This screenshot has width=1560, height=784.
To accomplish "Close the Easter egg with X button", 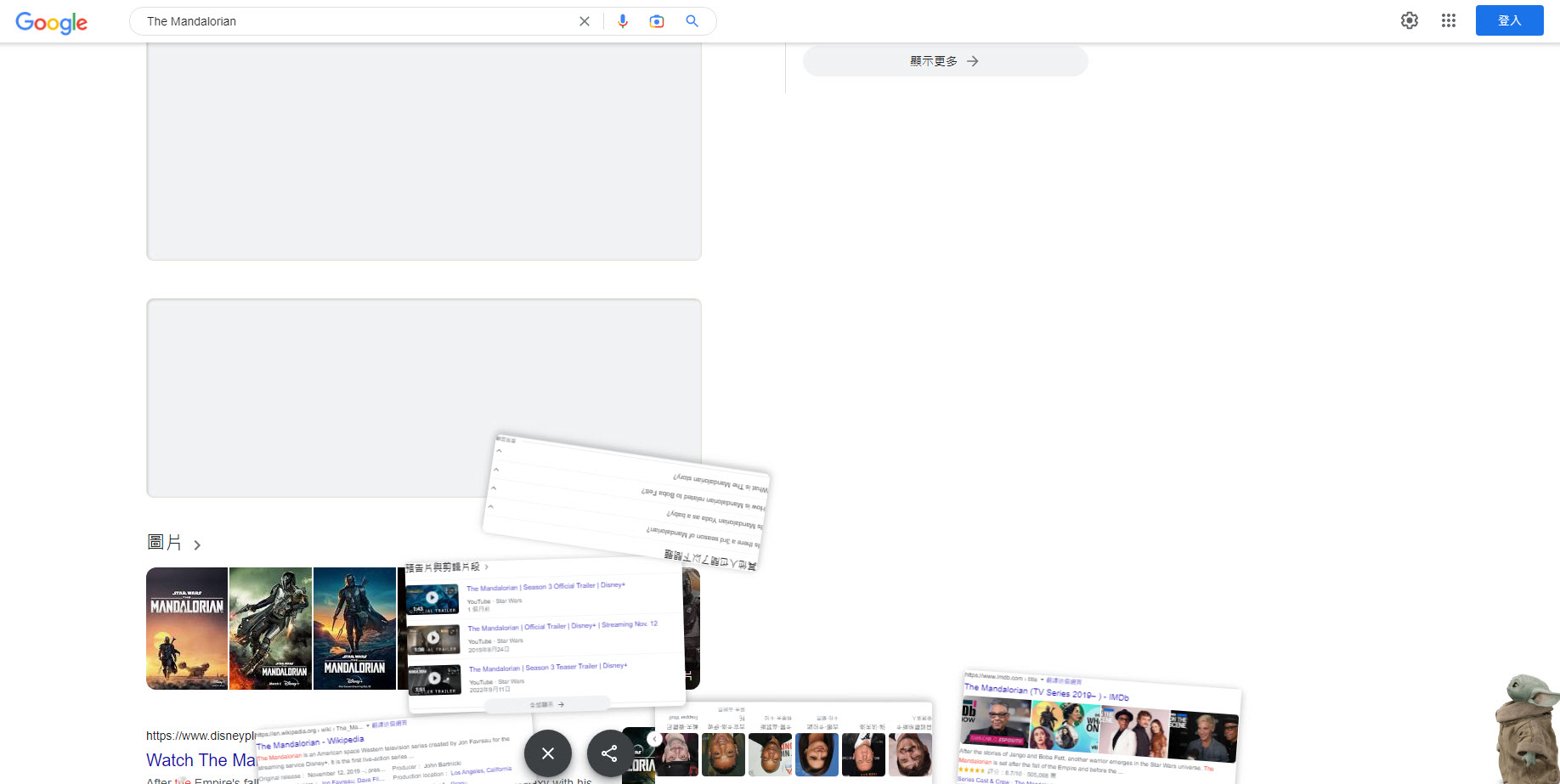I will [x=548, y=753].
